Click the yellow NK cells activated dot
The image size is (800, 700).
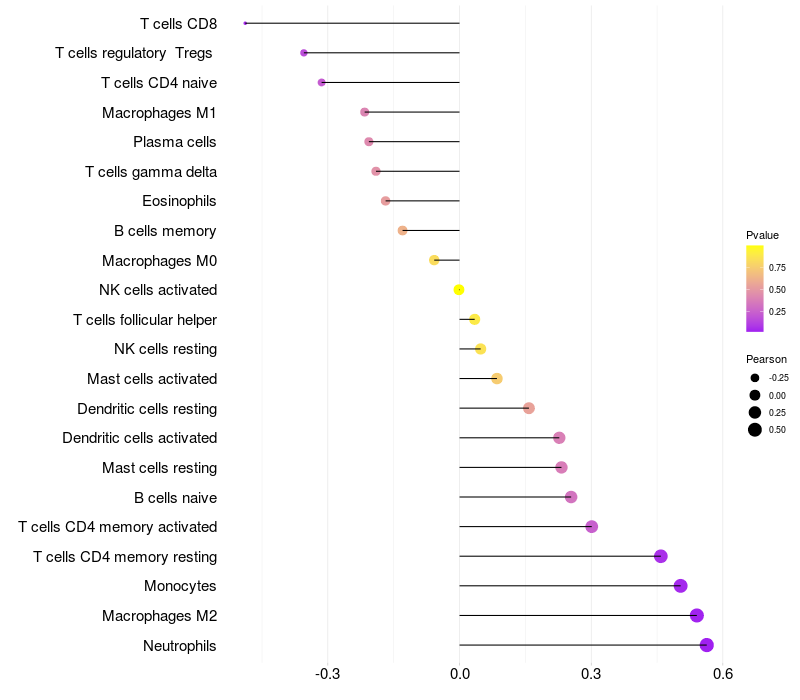pos(459,290)
